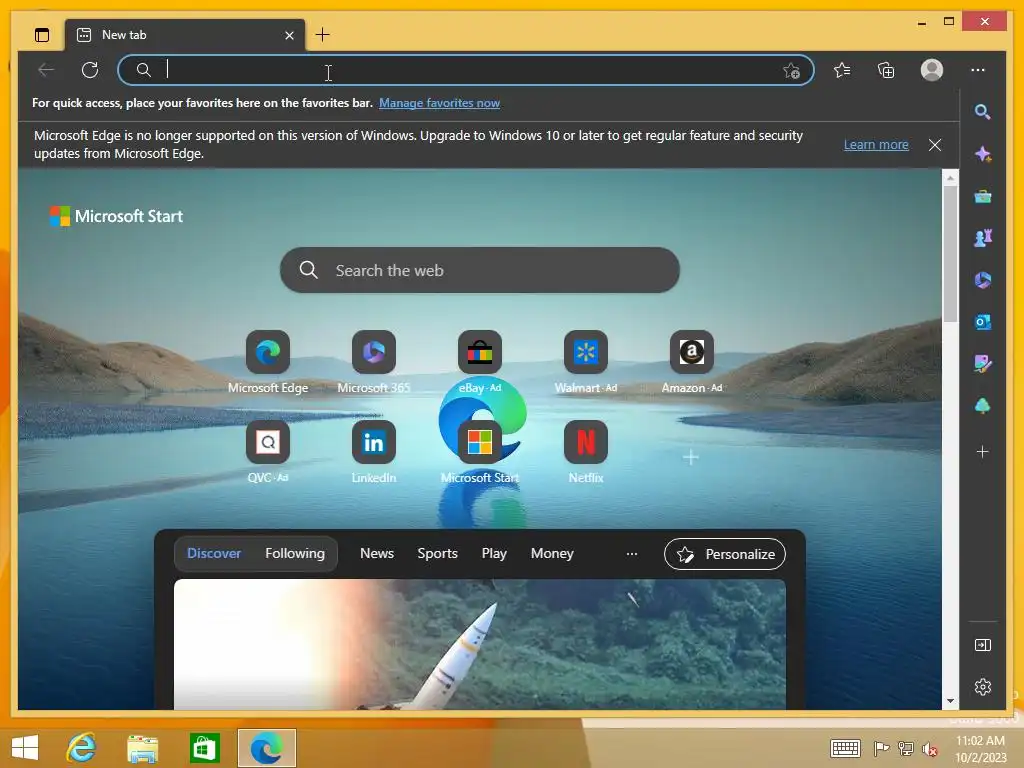Open the sidebar Outlook icon
This screenshot has height=768, width=1024.
(983, 322)
